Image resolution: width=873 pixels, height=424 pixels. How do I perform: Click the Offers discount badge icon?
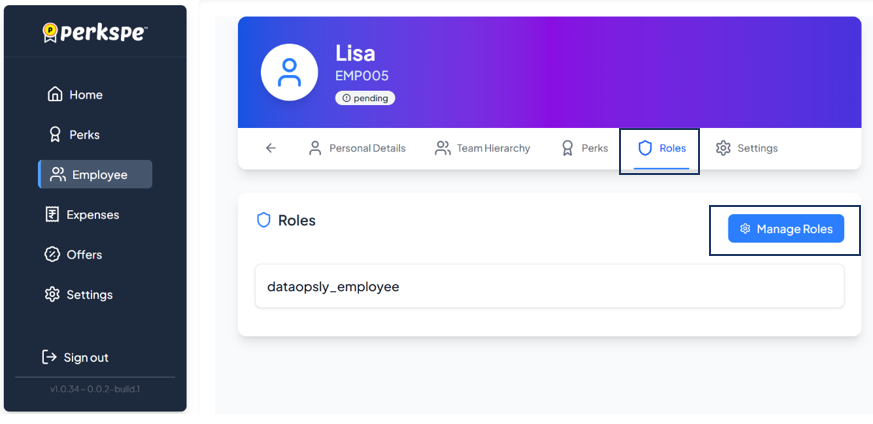point(53,255)
